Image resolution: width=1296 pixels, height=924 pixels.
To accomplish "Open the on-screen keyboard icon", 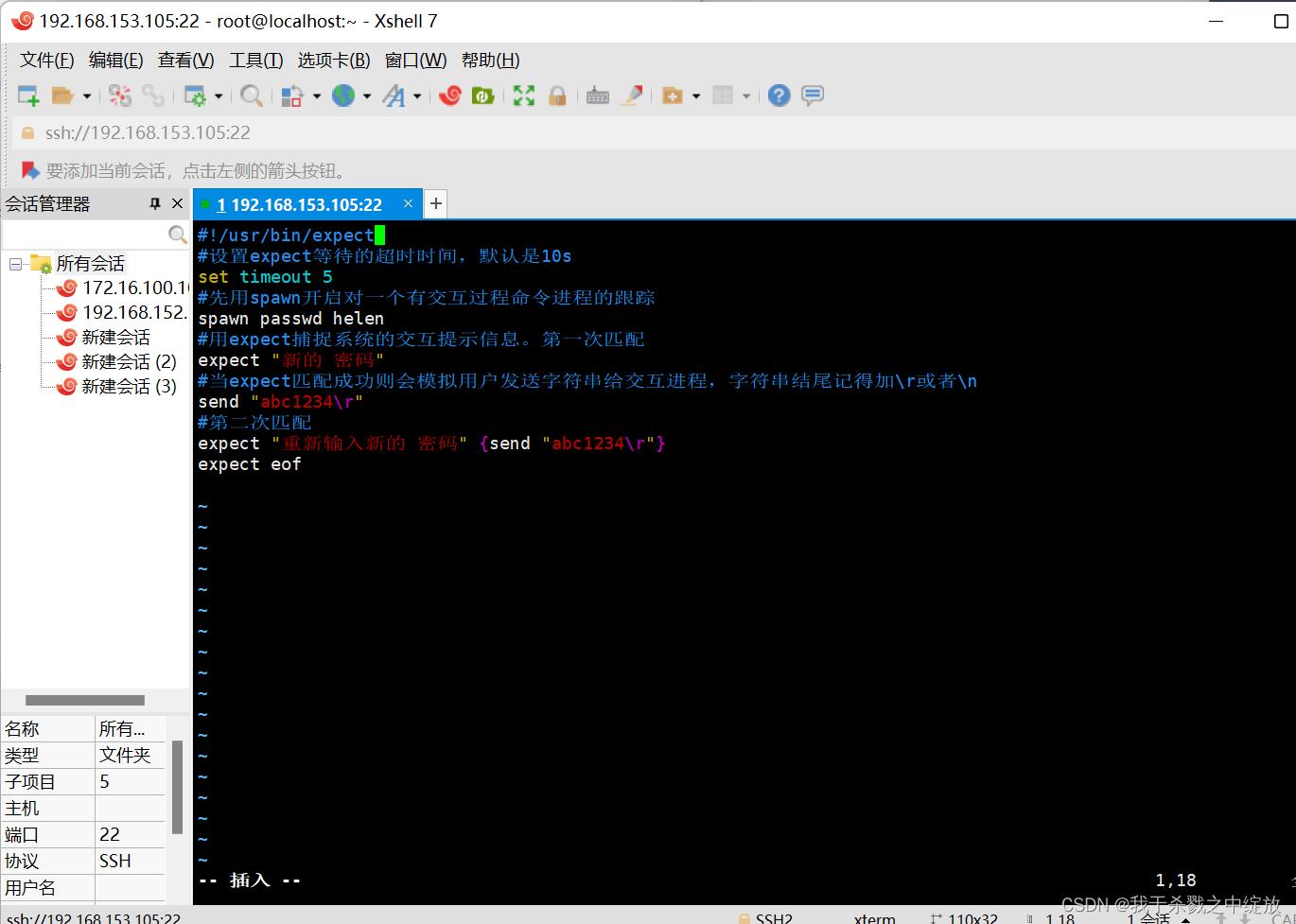I will click(597, 95).
